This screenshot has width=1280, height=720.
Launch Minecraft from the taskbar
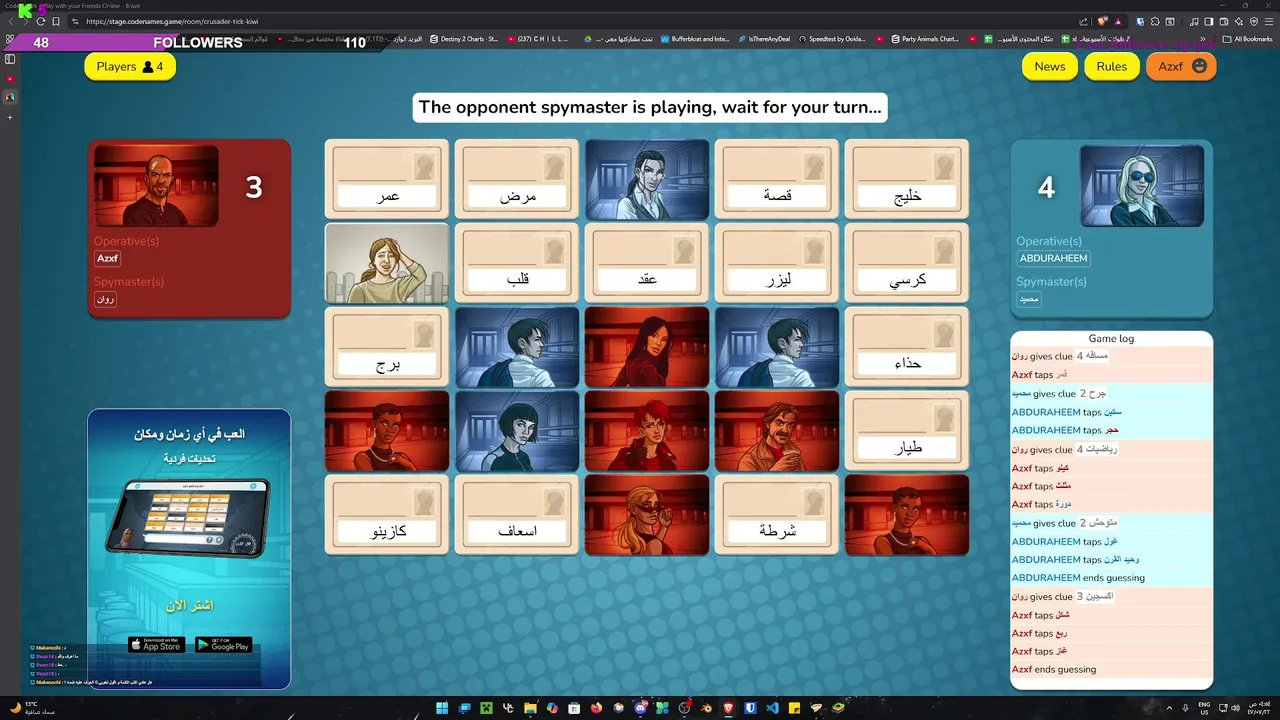pyautogui.click(x=486, y=708)
